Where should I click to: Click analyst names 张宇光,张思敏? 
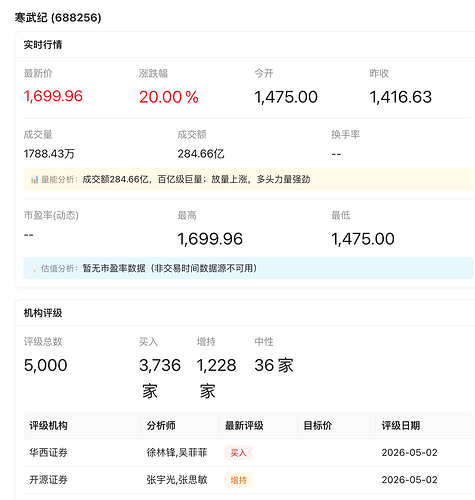tap(177, 480)
